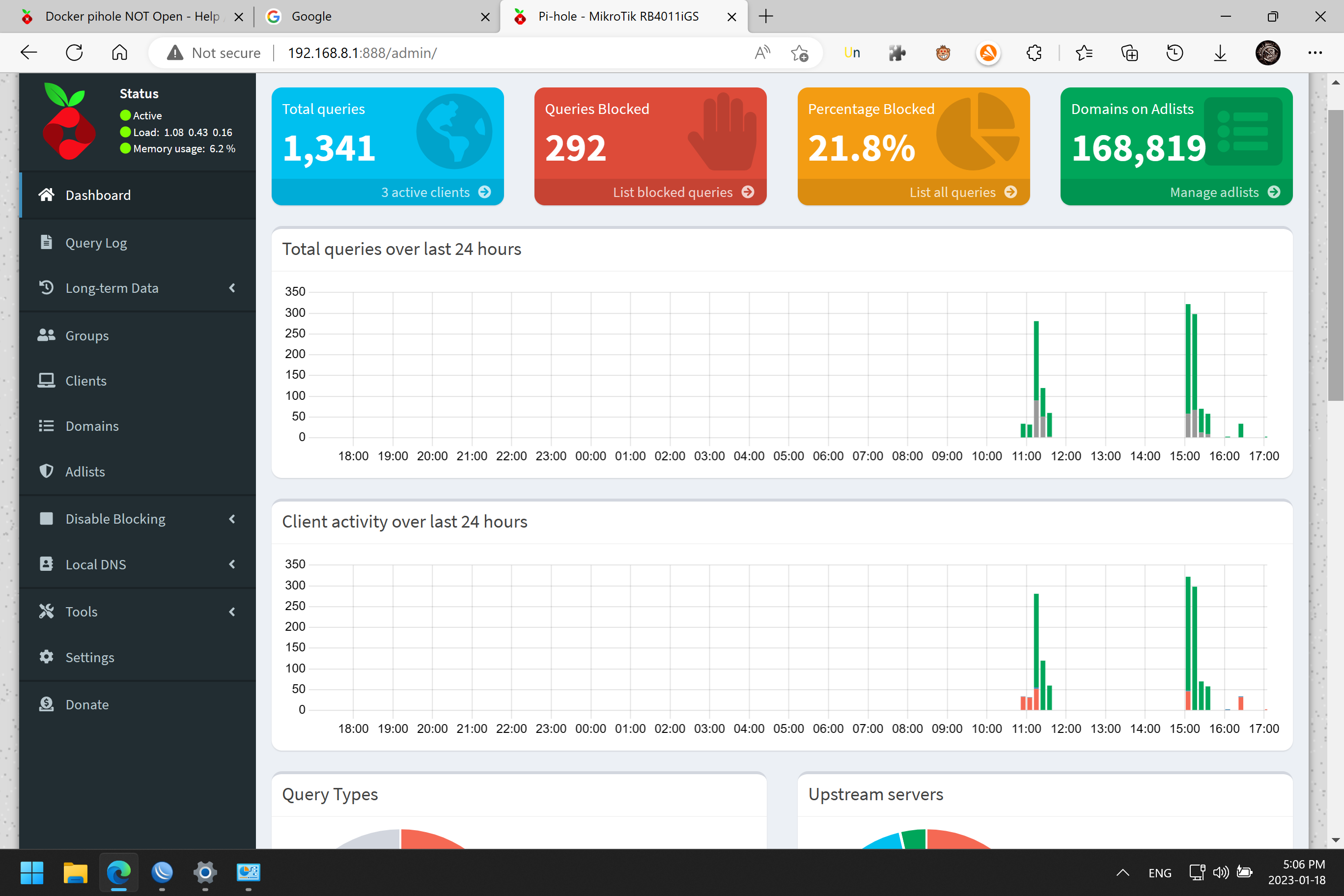
Task: Reload the page with the refresh icon
Action: coord(74,53)
